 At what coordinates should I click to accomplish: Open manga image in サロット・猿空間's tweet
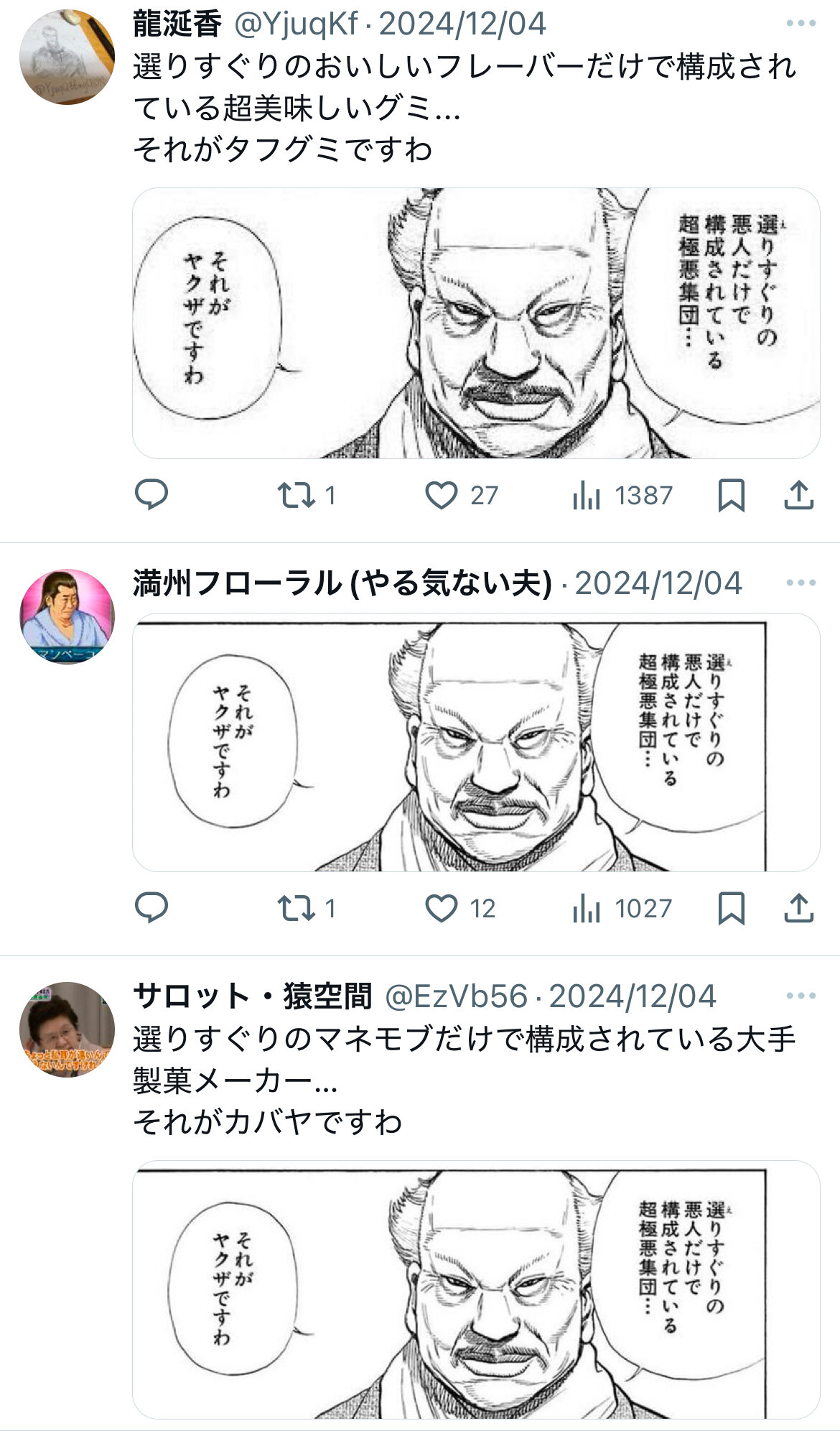pos(476,1289)
